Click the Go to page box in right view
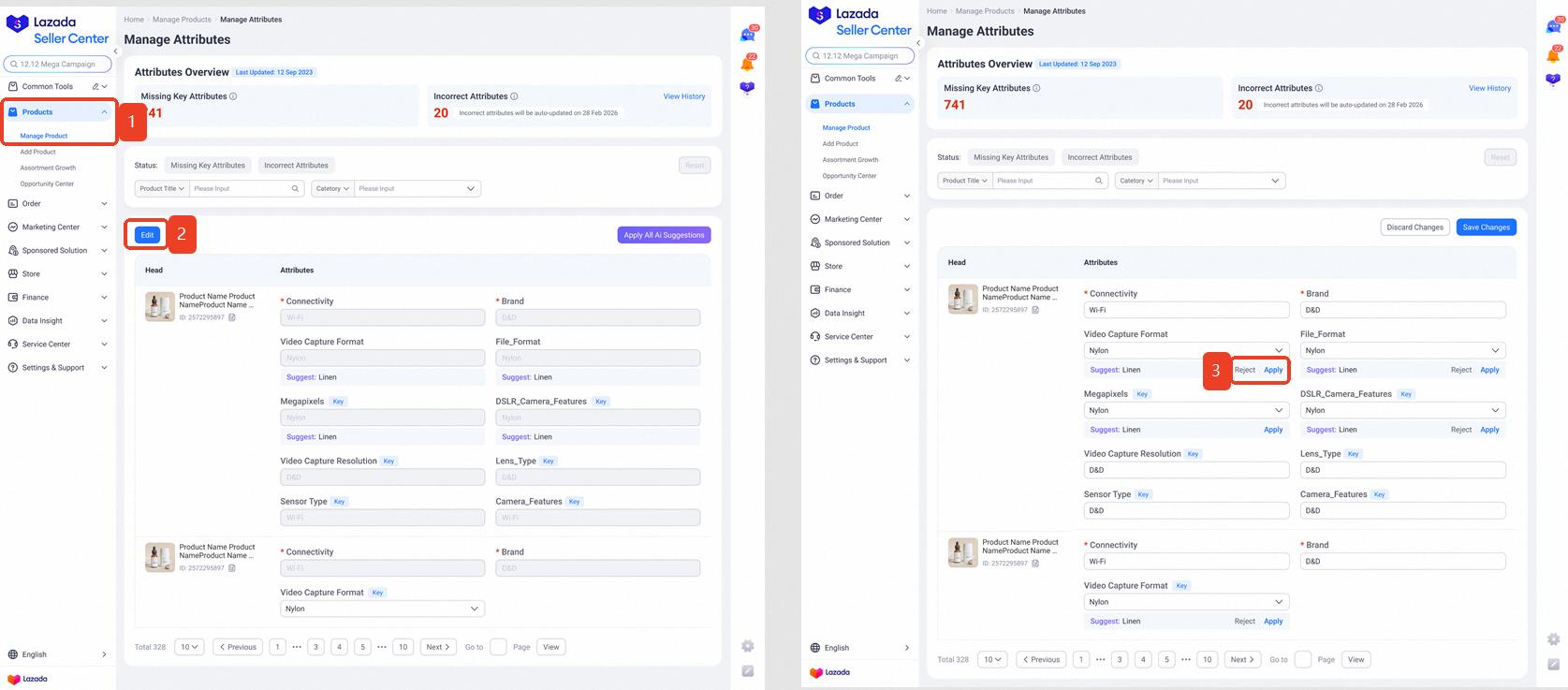 pyautogui.click(x=1303, y=659)
